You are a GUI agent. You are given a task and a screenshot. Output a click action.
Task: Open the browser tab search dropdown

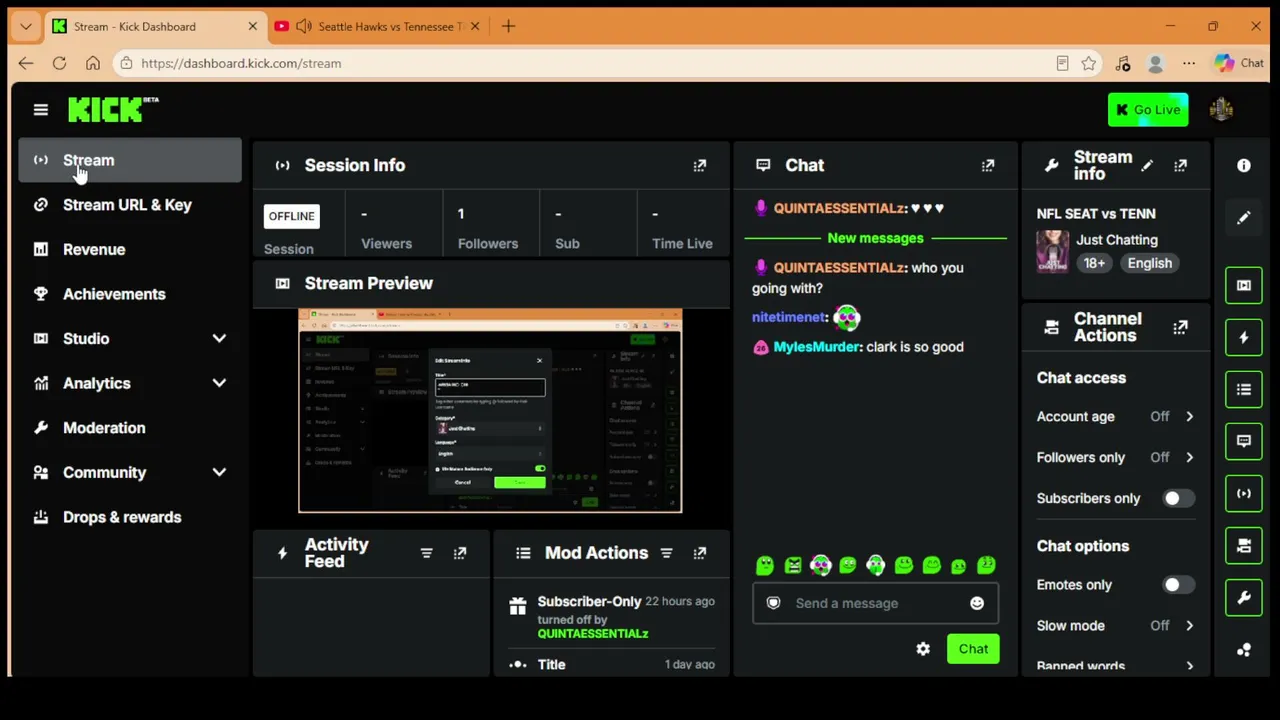tap(26, 26)
